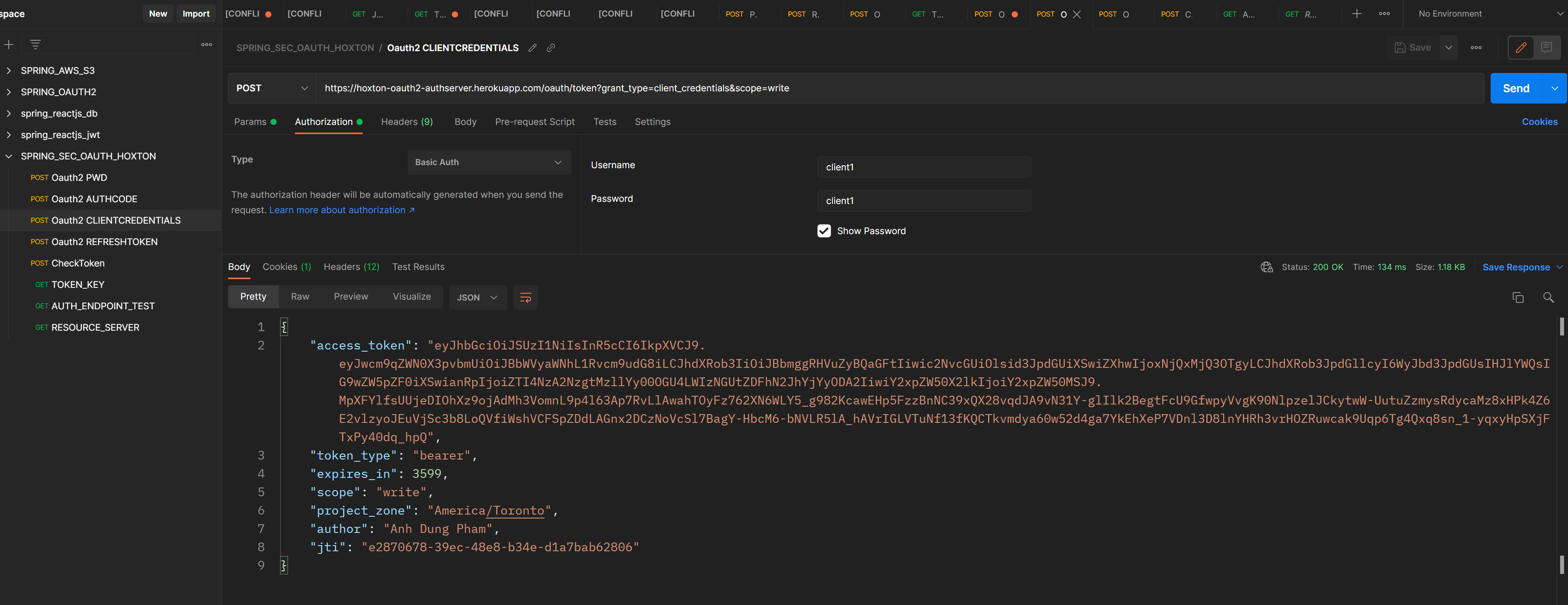Create a new collection with the plus icon
This screenshot has width=1568, height=605.
click(x=9, y=44)
